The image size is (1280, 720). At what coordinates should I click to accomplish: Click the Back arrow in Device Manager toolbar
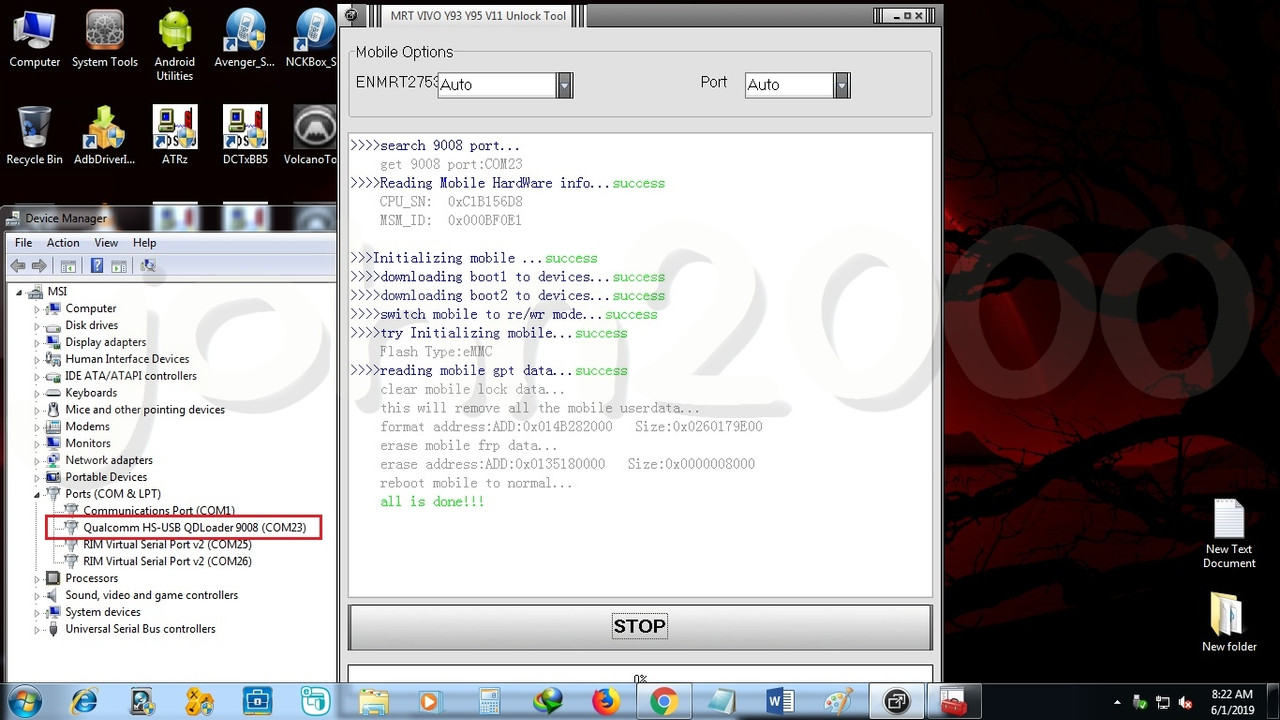(18, 266)
